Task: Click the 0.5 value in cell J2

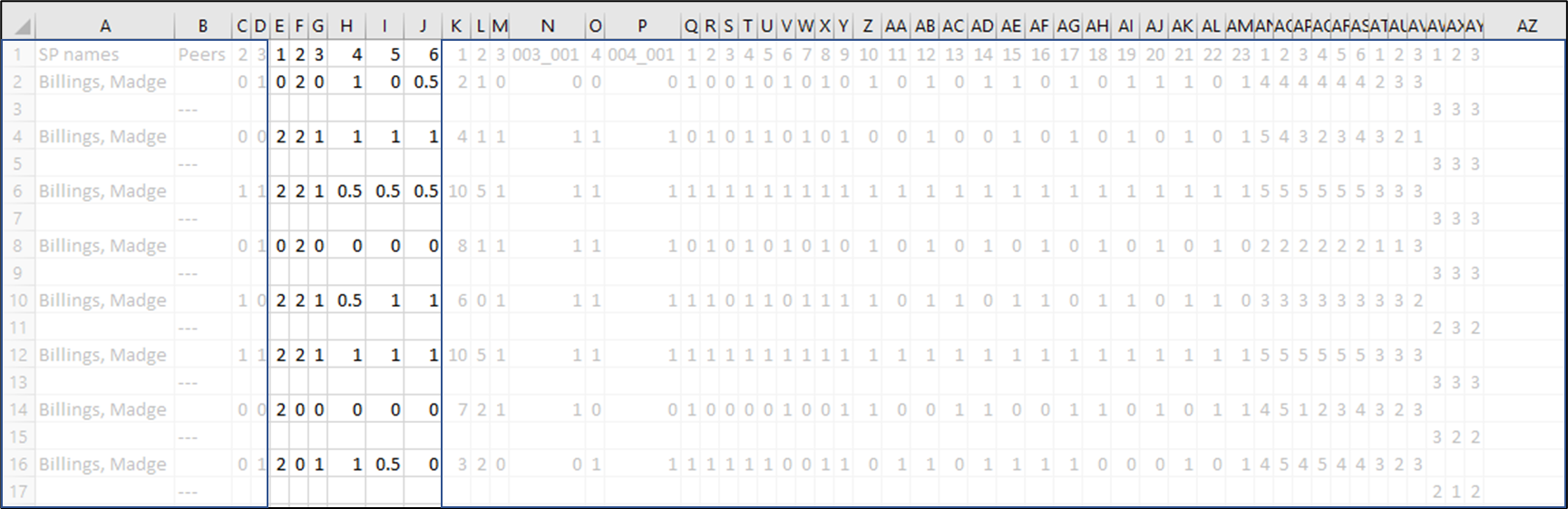Action: tap(425, 82)
